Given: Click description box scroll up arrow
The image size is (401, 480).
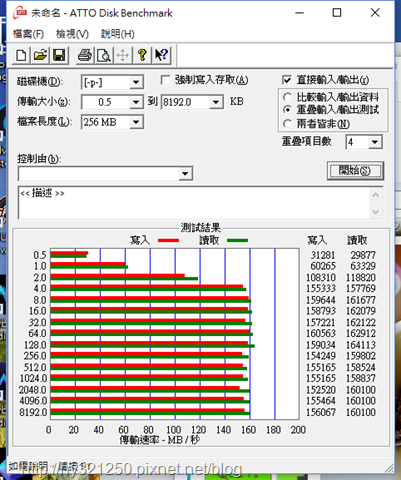Looking at the screenshot, I should click(376, 195).
